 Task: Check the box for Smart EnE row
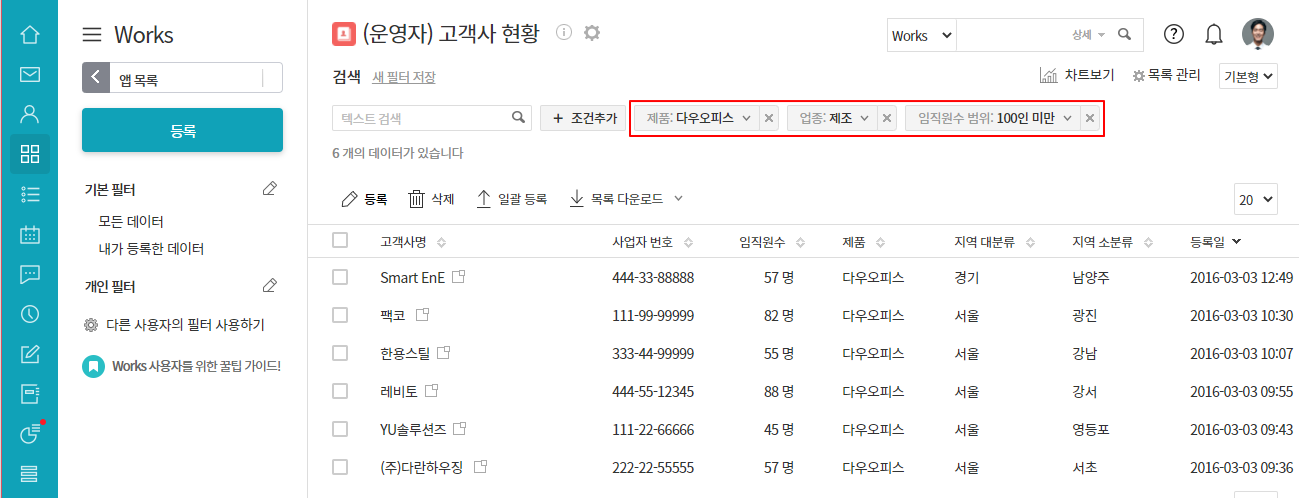[340, 277]
